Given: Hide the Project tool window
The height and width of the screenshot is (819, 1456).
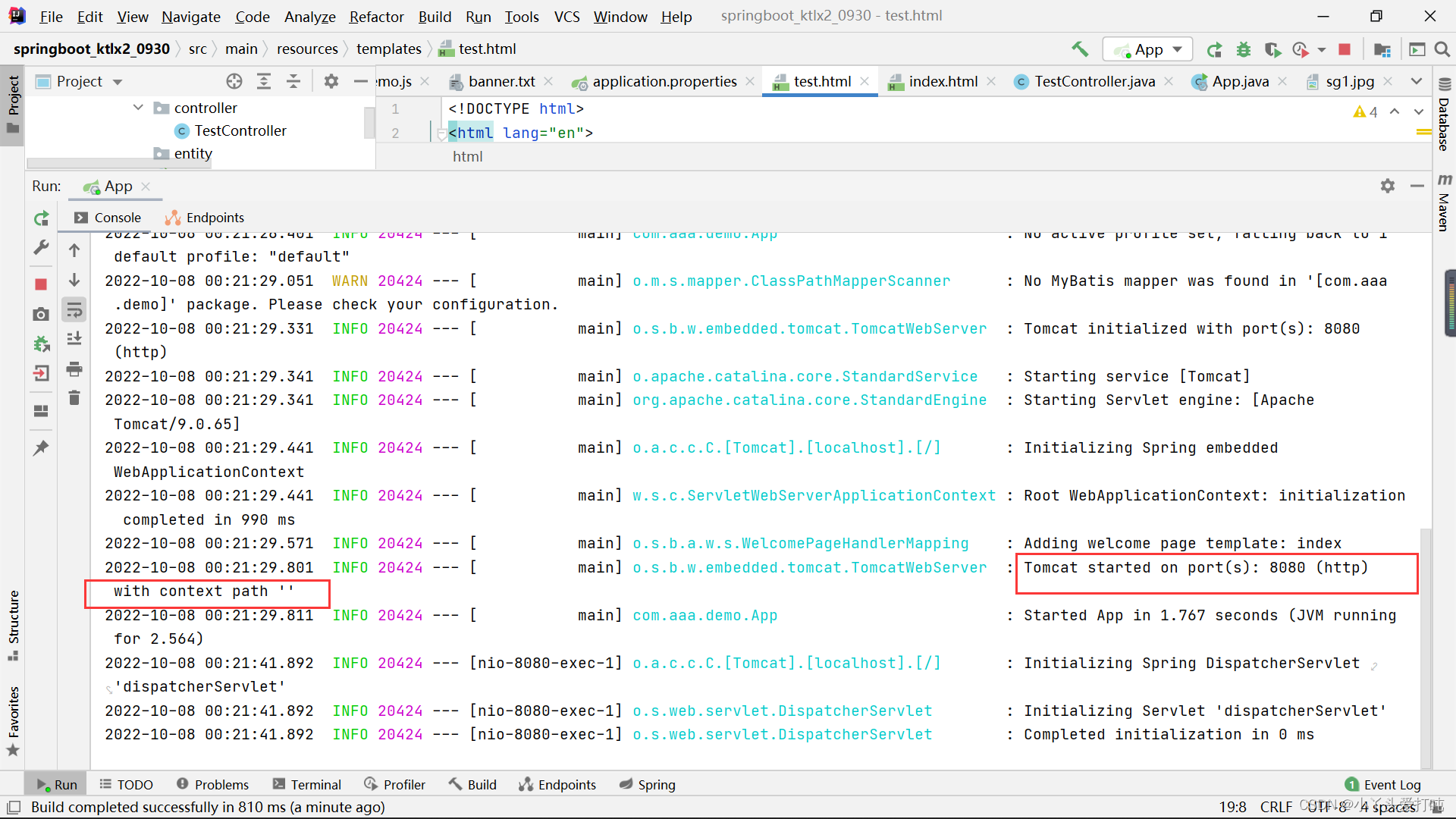Looking at the screenshot, I should (360, 81).
